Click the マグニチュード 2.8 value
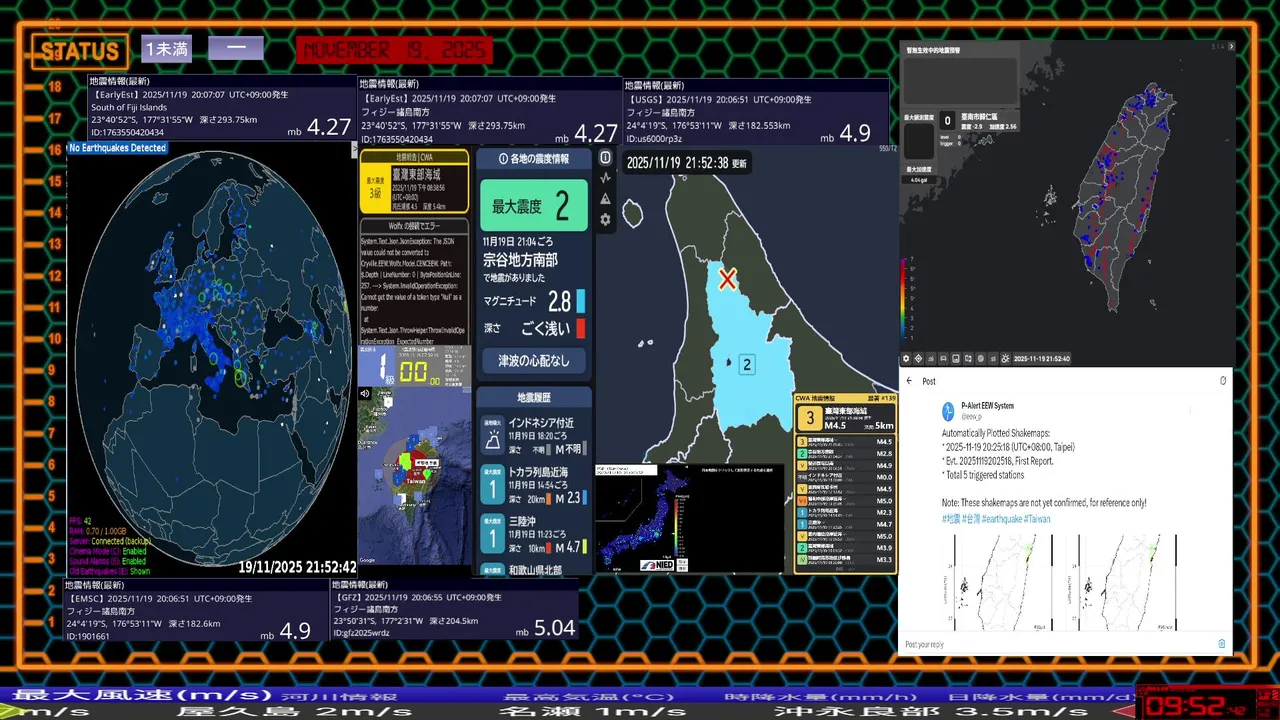Image resolution: width=1280 pixels, height=720 pixels. (560, 301)
